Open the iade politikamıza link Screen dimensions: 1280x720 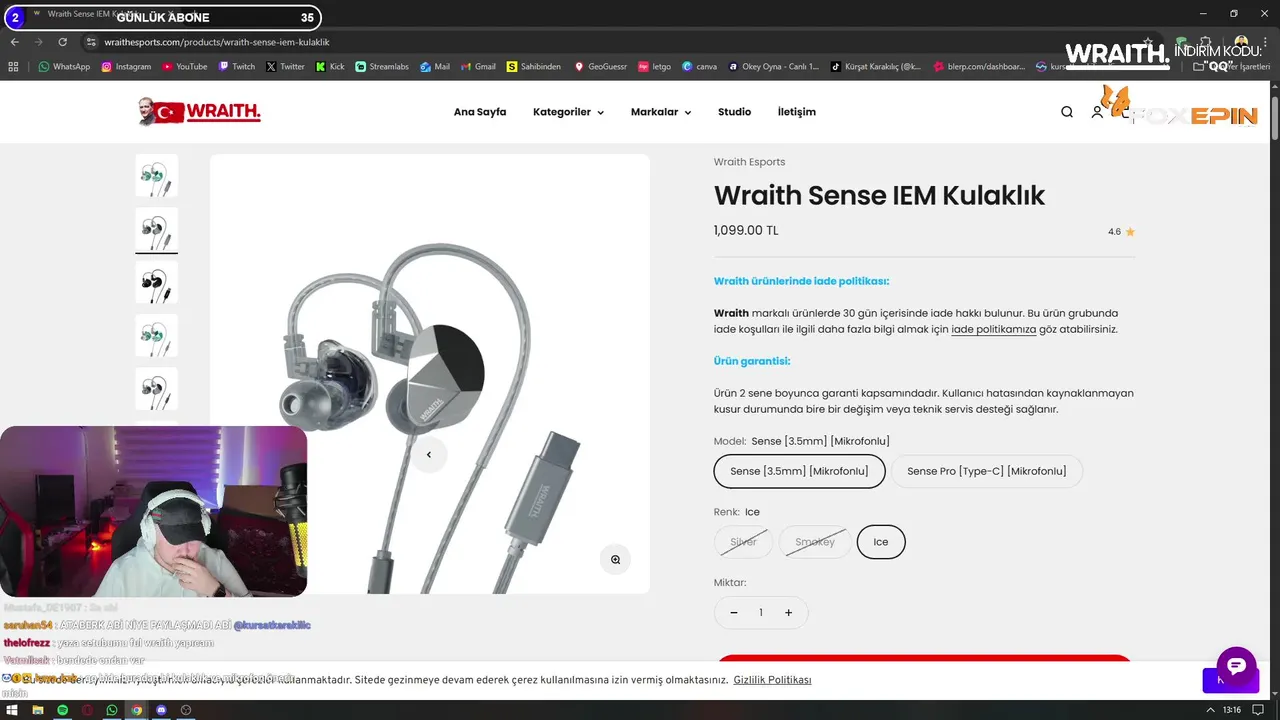pyautogui.click(x=993, y=329)
